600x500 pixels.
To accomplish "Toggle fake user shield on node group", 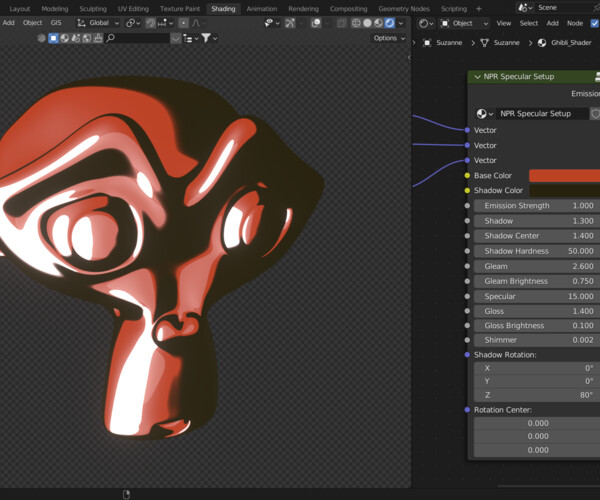I will coord(595,114).
